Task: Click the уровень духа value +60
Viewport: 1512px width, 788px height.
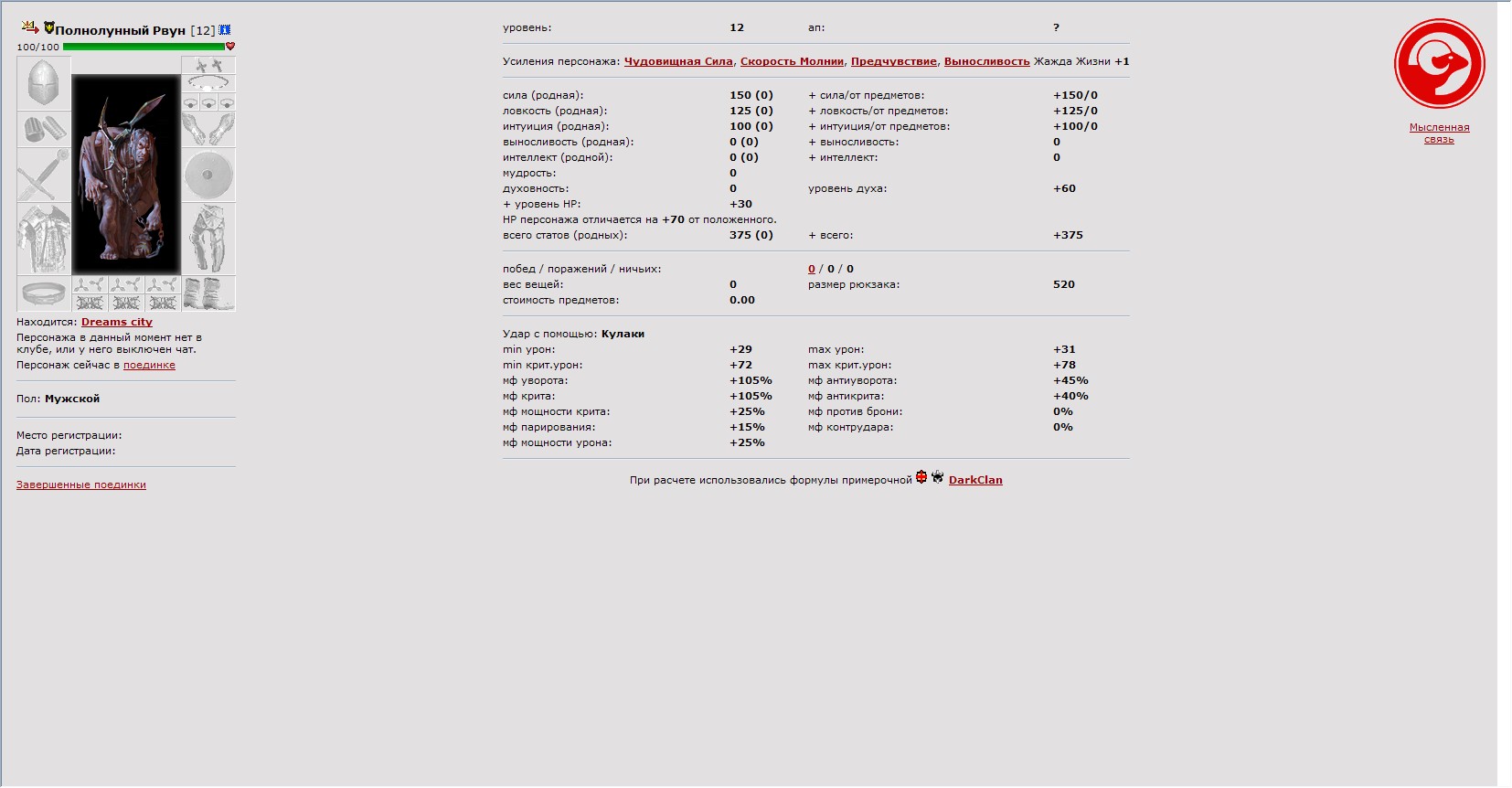Action: point(1064,188)
